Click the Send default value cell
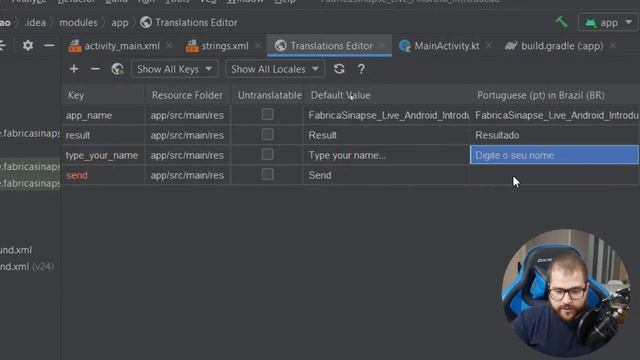Image resolution: width=640 pixels, height=360 pixels. click(387, 175)
